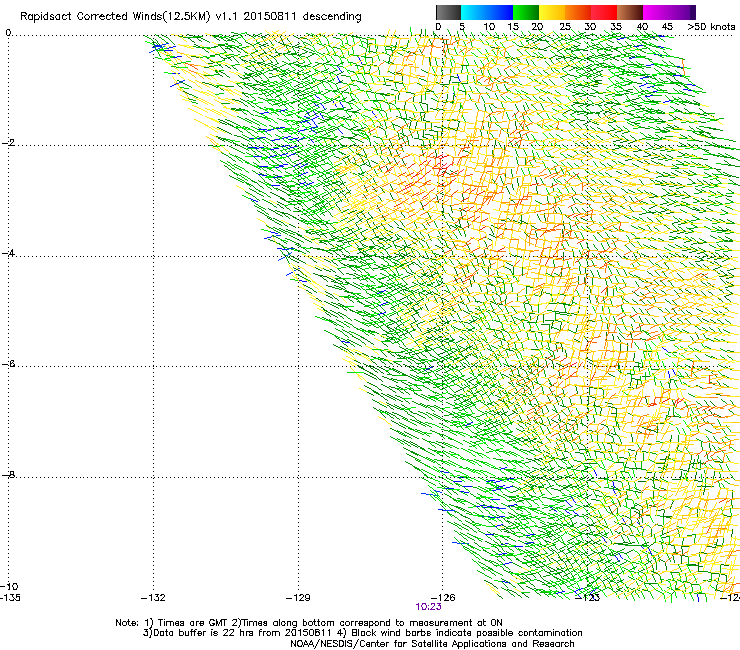Click the '45' legend scale label
The image size is (740, 650).
667,27
